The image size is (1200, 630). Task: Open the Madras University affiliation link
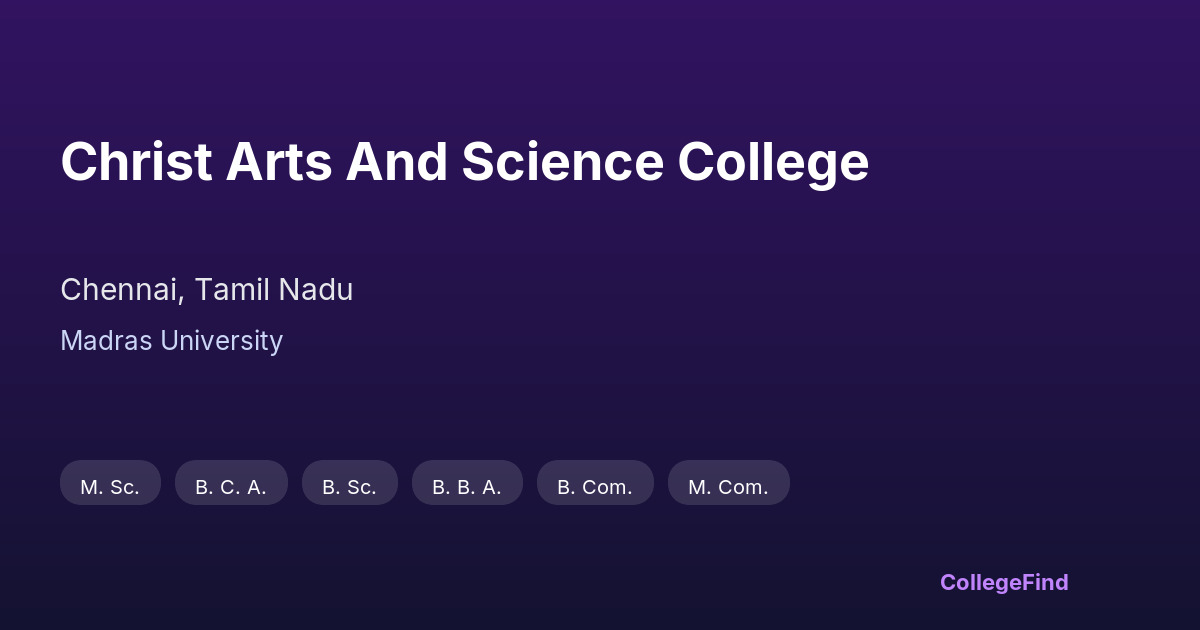171,341
